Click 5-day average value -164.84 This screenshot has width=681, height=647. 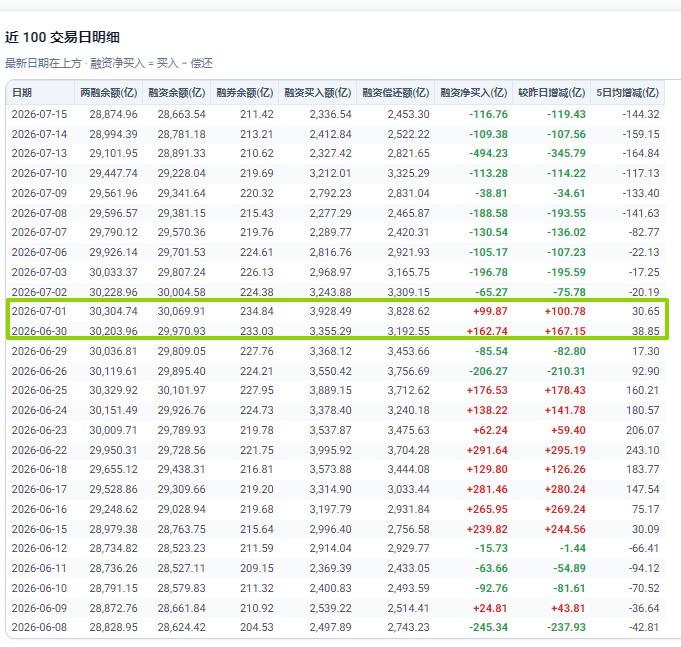pos(641,153)
